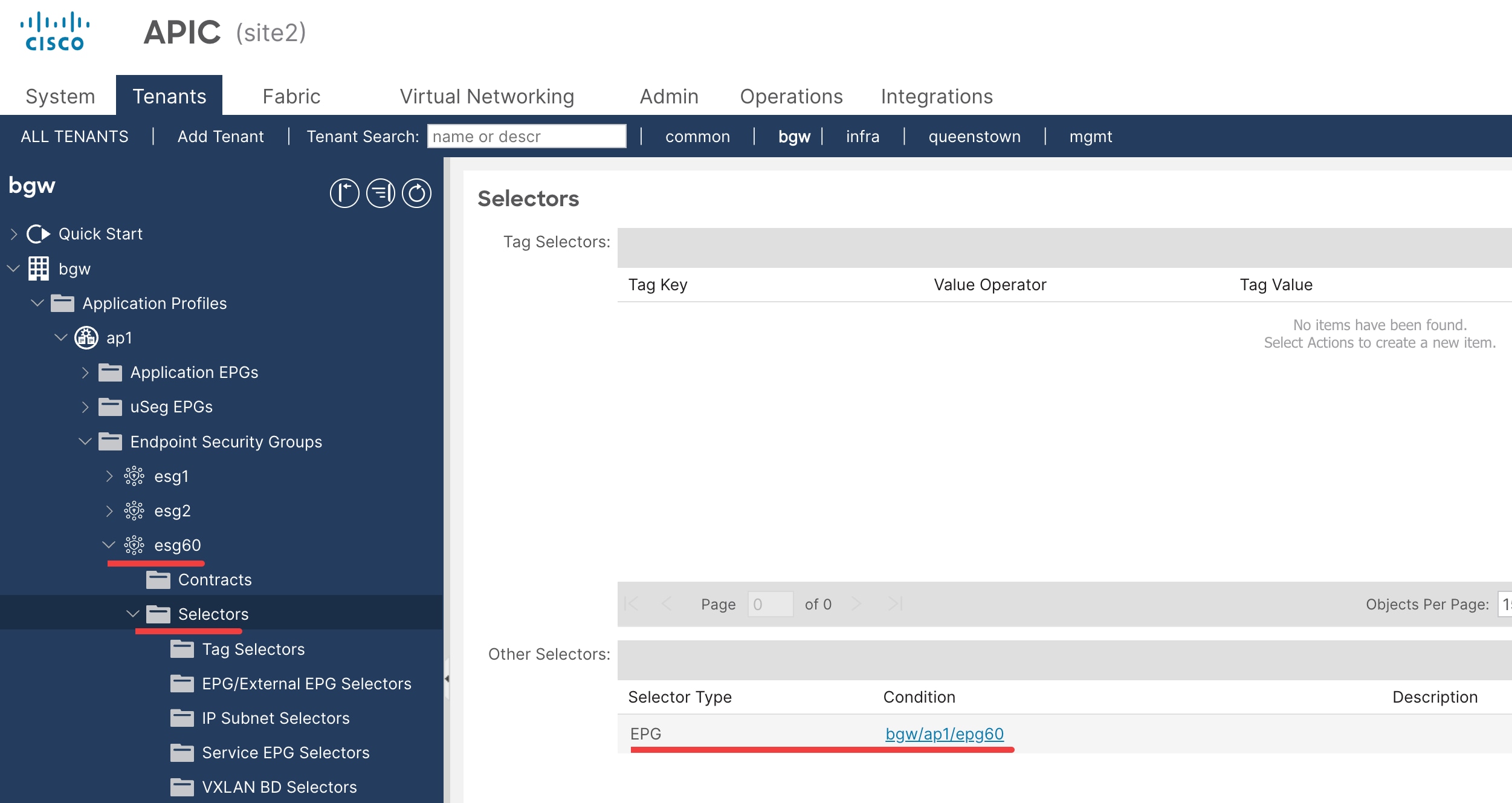Click the IP Subnet Selectors folder icon
Viewport: 1512px width, 803px height.
182,718
